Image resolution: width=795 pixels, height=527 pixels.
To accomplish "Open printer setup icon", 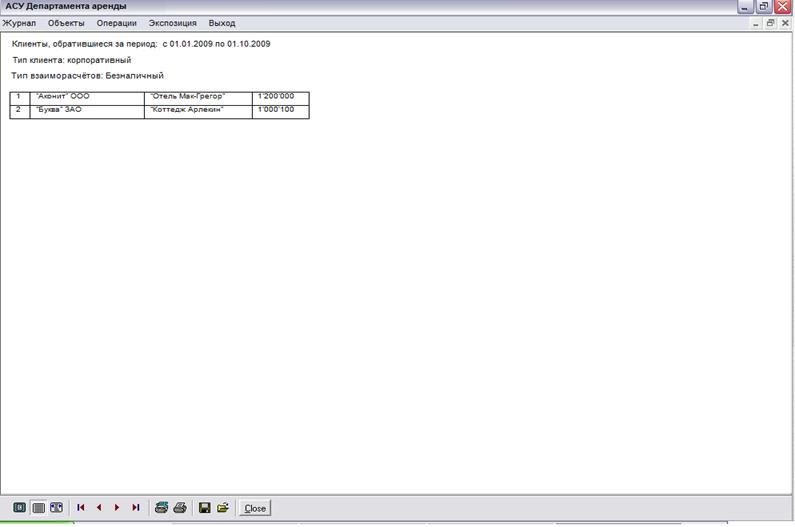I will (x=161, y=507).
